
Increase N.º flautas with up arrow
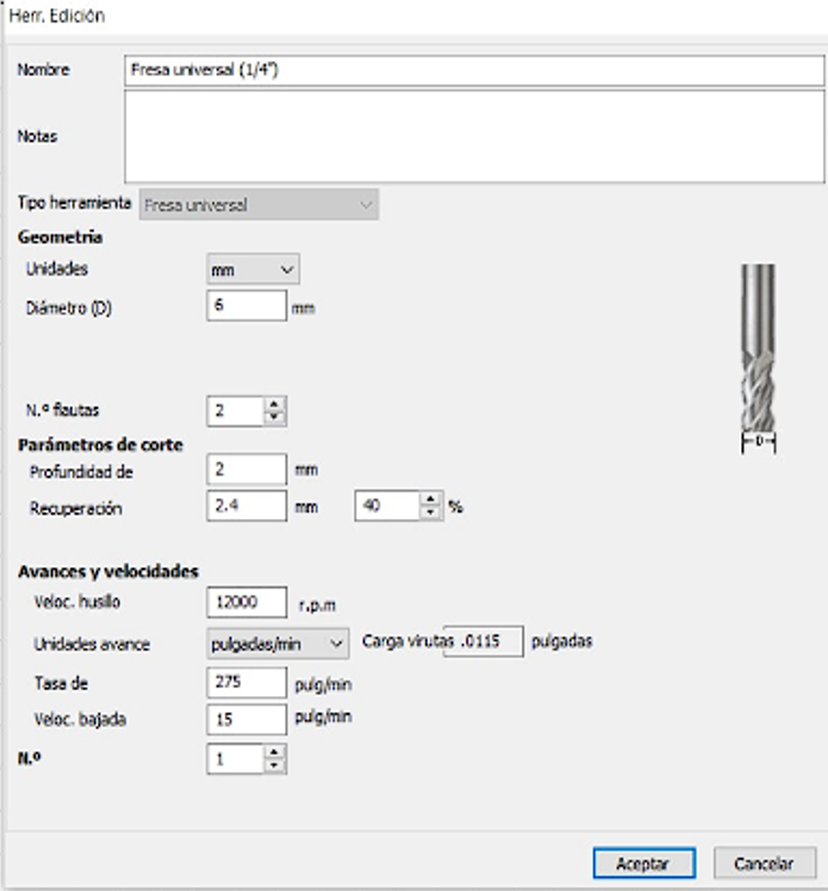tap(274, 404)
